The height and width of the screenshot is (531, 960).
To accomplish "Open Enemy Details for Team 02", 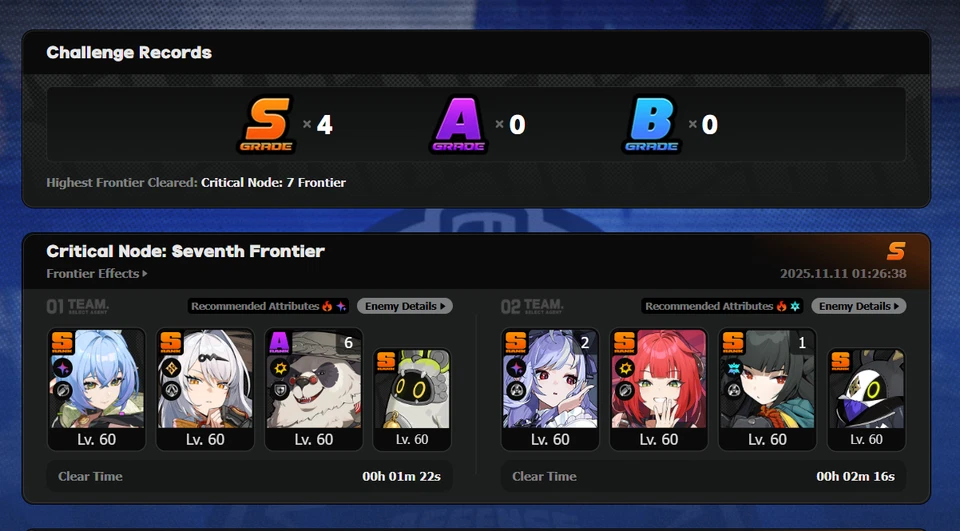I will pos(859,306).
